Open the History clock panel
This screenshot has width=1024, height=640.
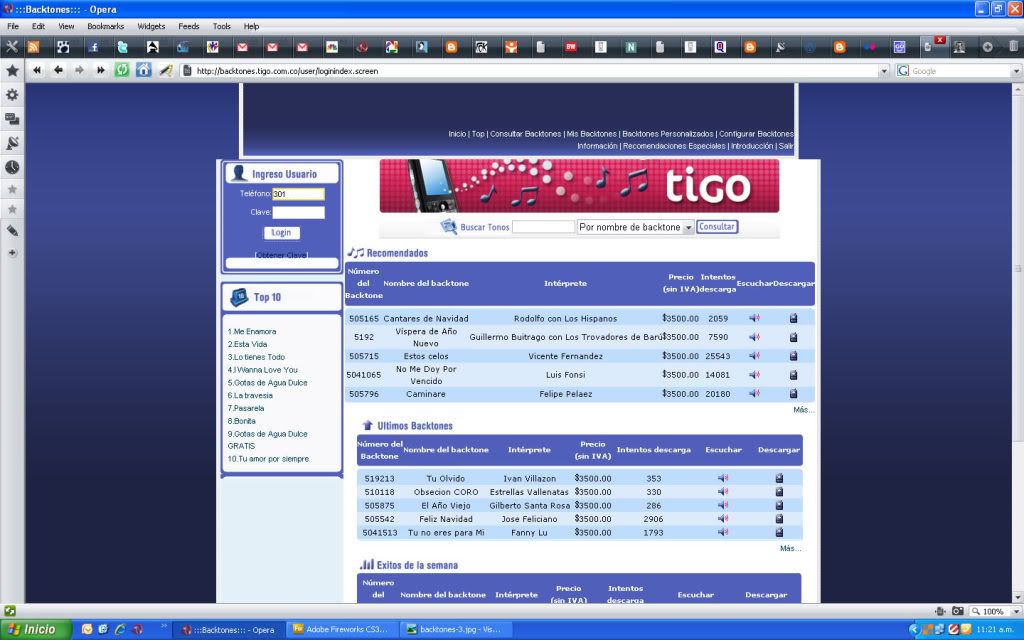(12, 167)
